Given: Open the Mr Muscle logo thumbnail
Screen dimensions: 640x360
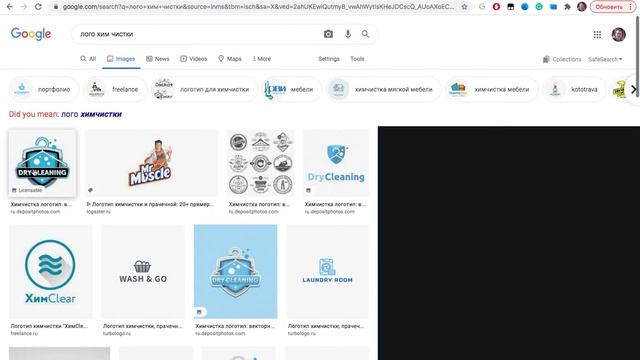Looking at the screenshot, I should click(x=151, y=163).
